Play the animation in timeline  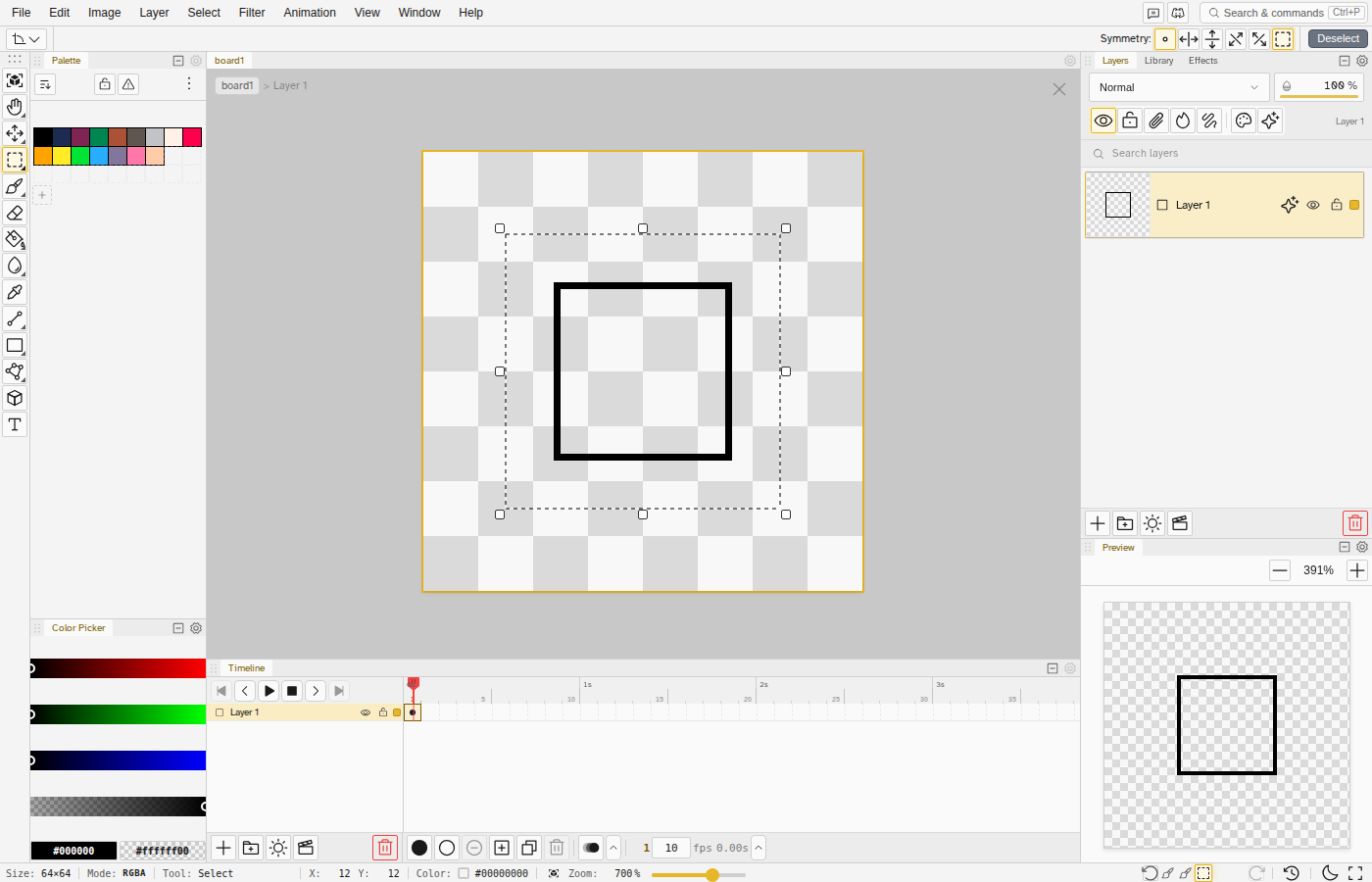[x=269, y=691]
